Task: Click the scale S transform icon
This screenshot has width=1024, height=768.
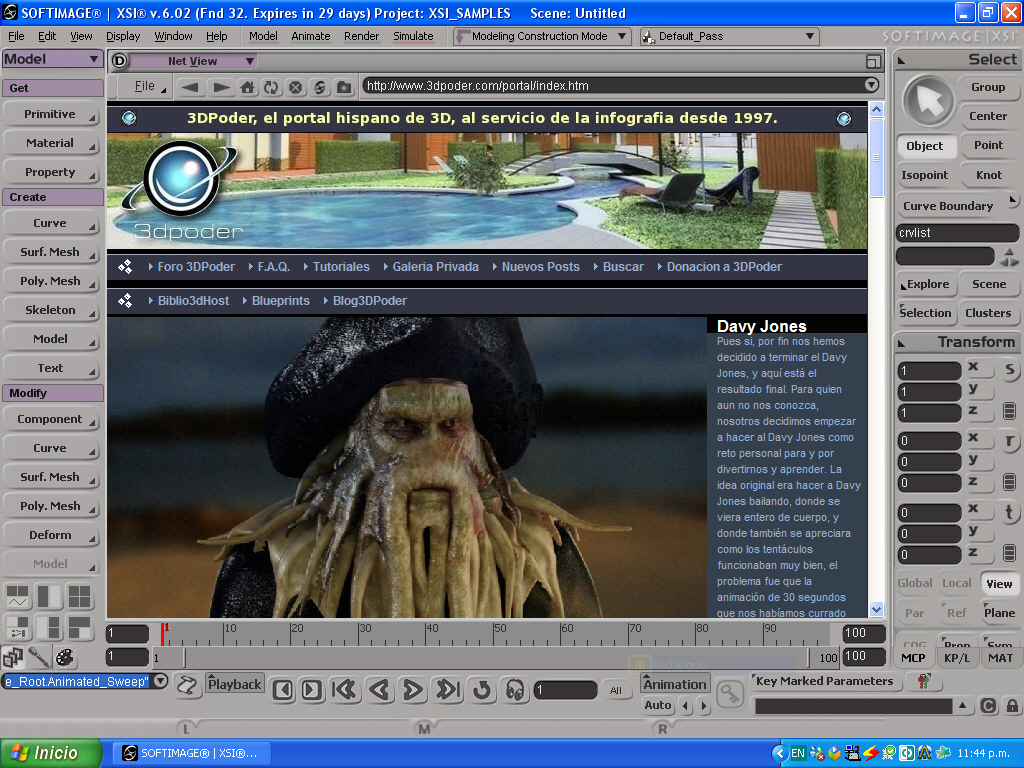Action: (x=1010, y=370)
